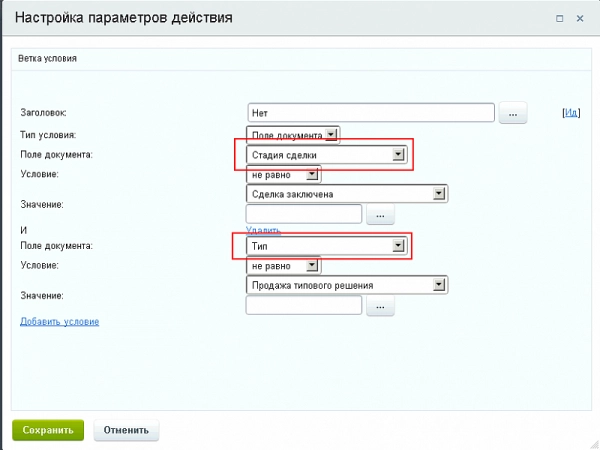Open the second "не равно" condition dropdown
This screenshot has width=600, height=450.
(x=283, y=266)
